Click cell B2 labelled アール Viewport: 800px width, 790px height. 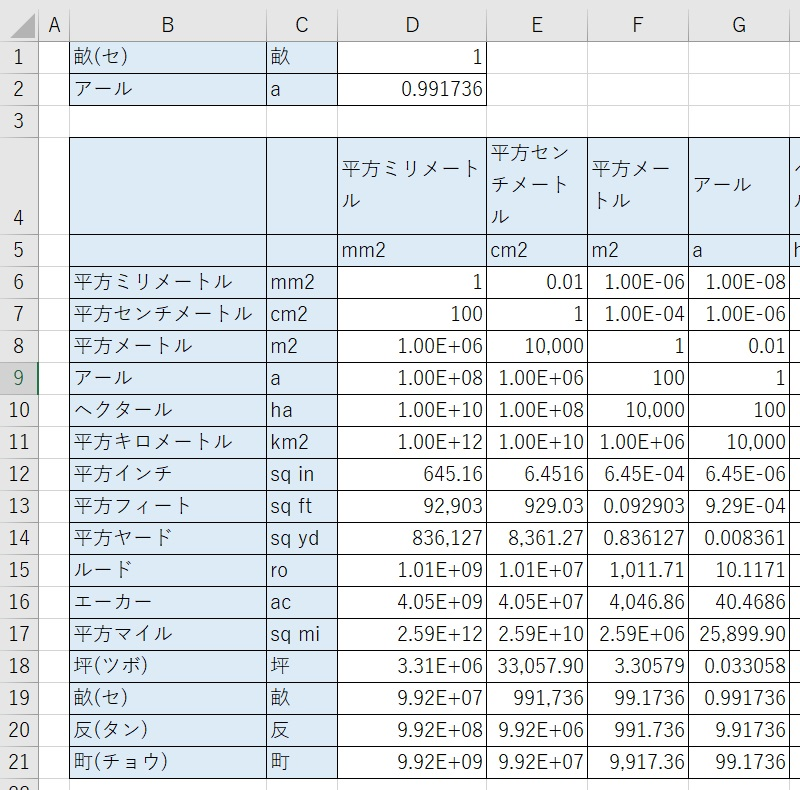pyautogui.click(x=167, y=89)
